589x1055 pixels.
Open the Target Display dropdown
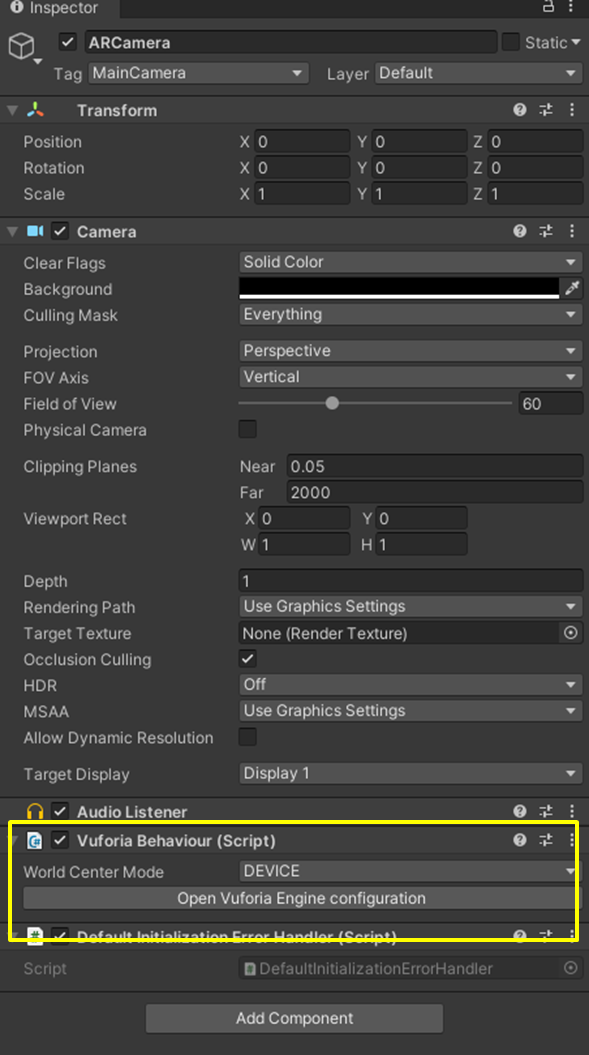pyautogui.click(x=411, y=773)
